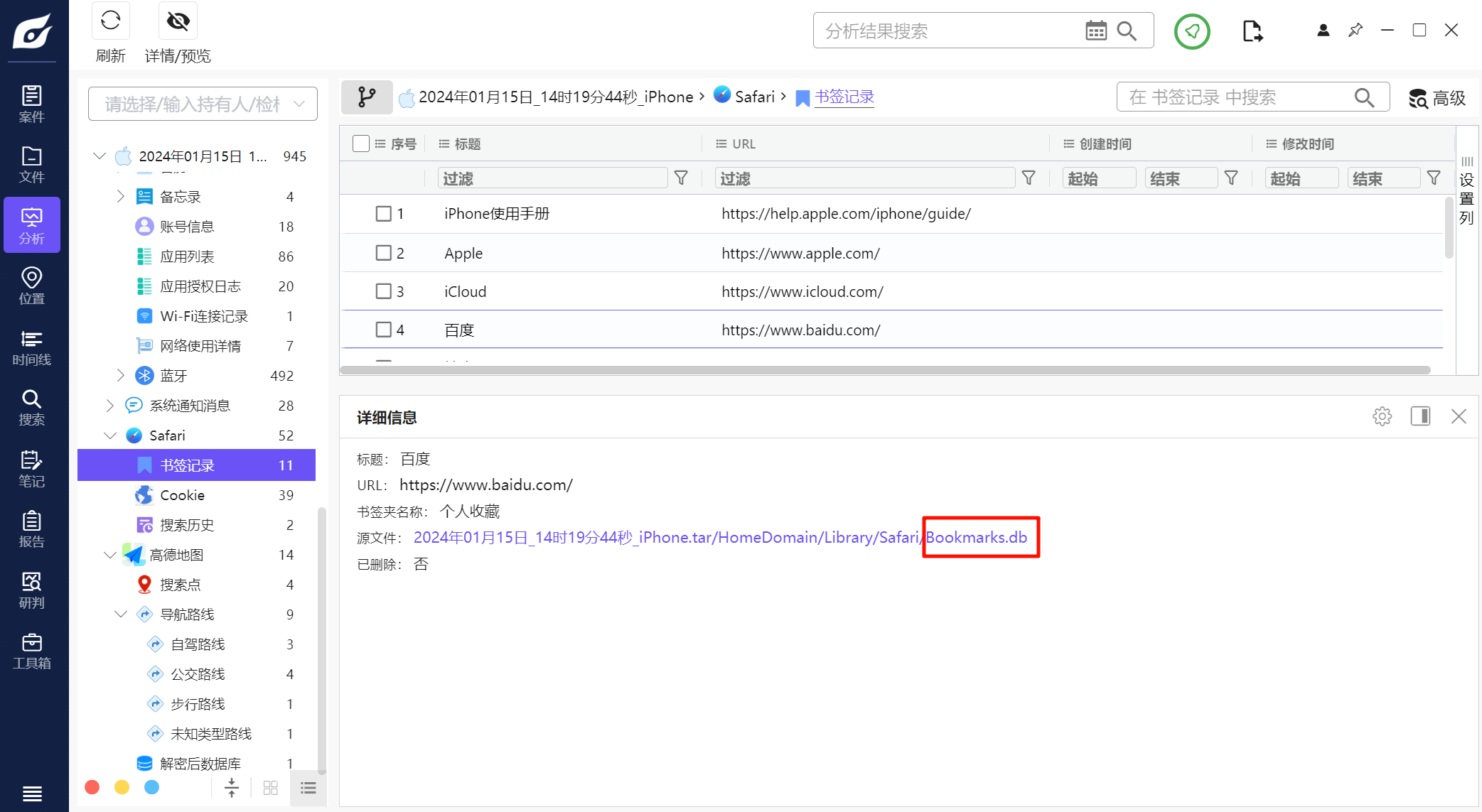Click the 高级 advanced search button

tap(1437, 98)
